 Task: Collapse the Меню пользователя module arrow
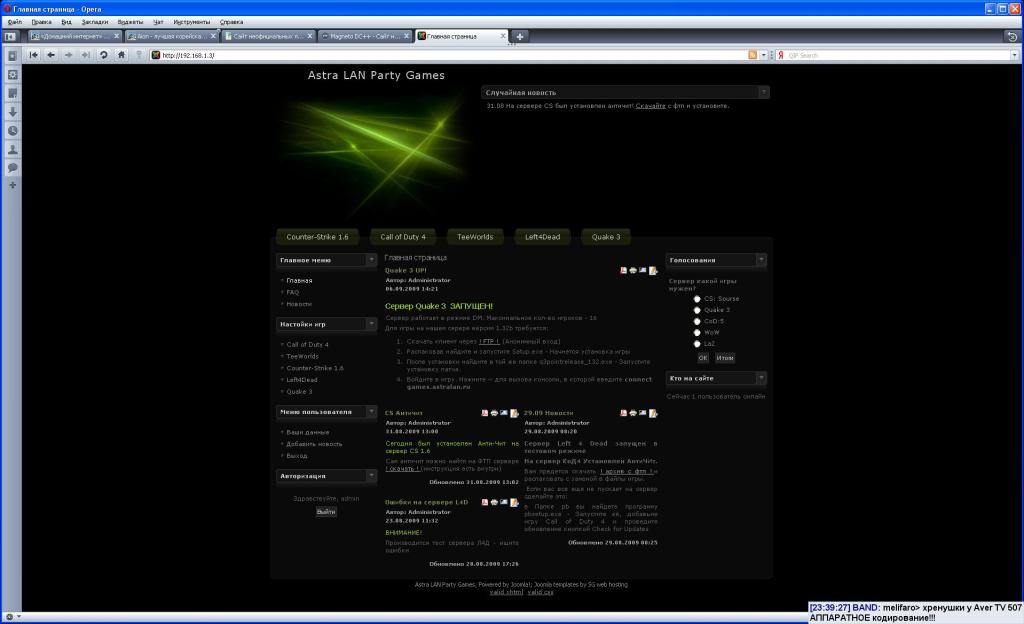[x=372, y=412]
